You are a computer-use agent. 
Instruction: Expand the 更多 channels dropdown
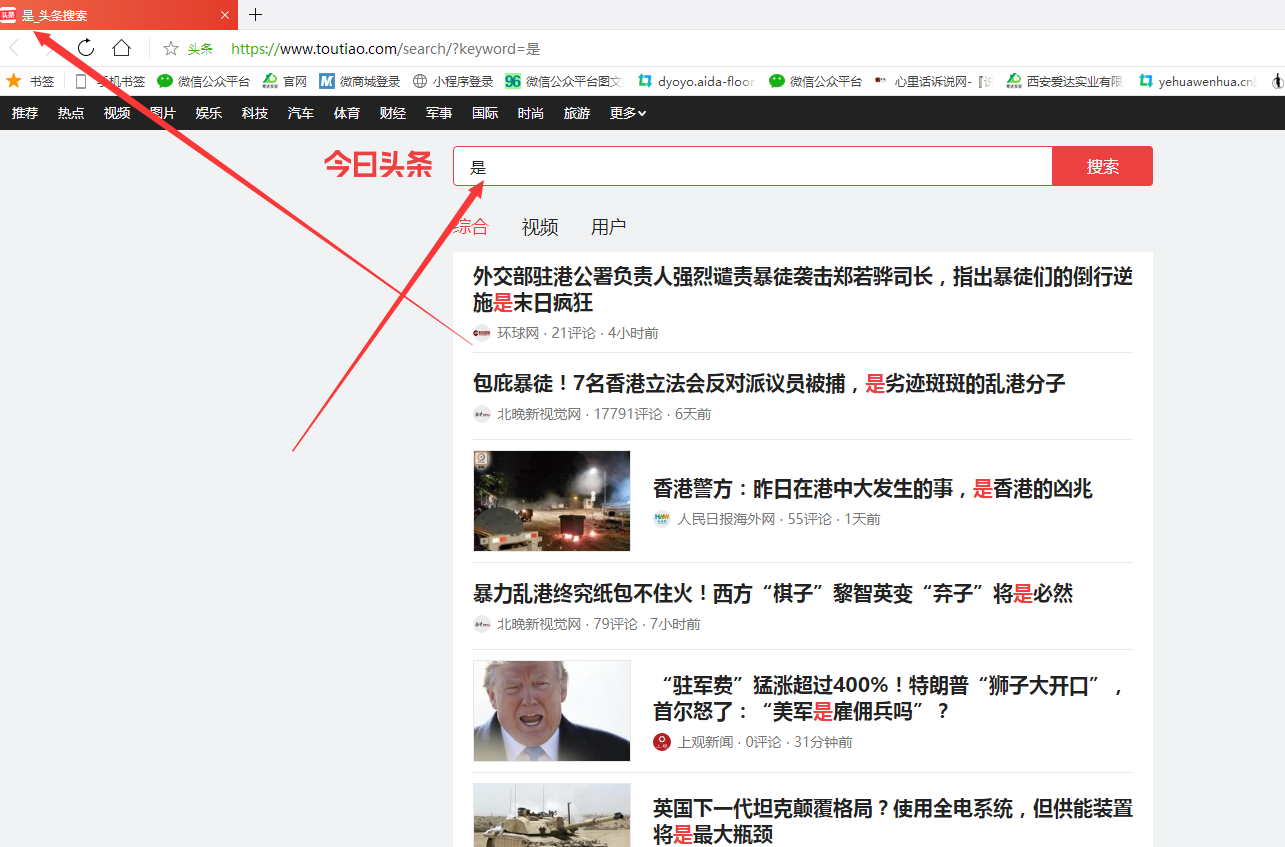(628, 113)
